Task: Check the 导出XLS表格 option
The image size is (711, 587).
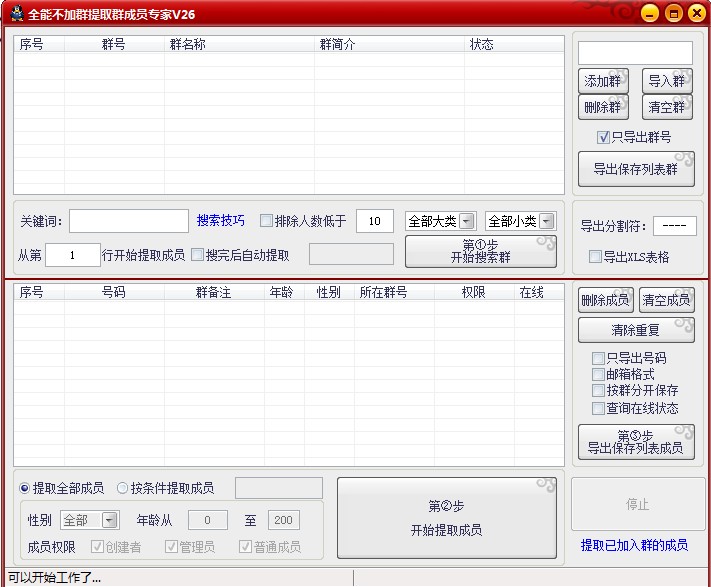Action: pos(595,257)
